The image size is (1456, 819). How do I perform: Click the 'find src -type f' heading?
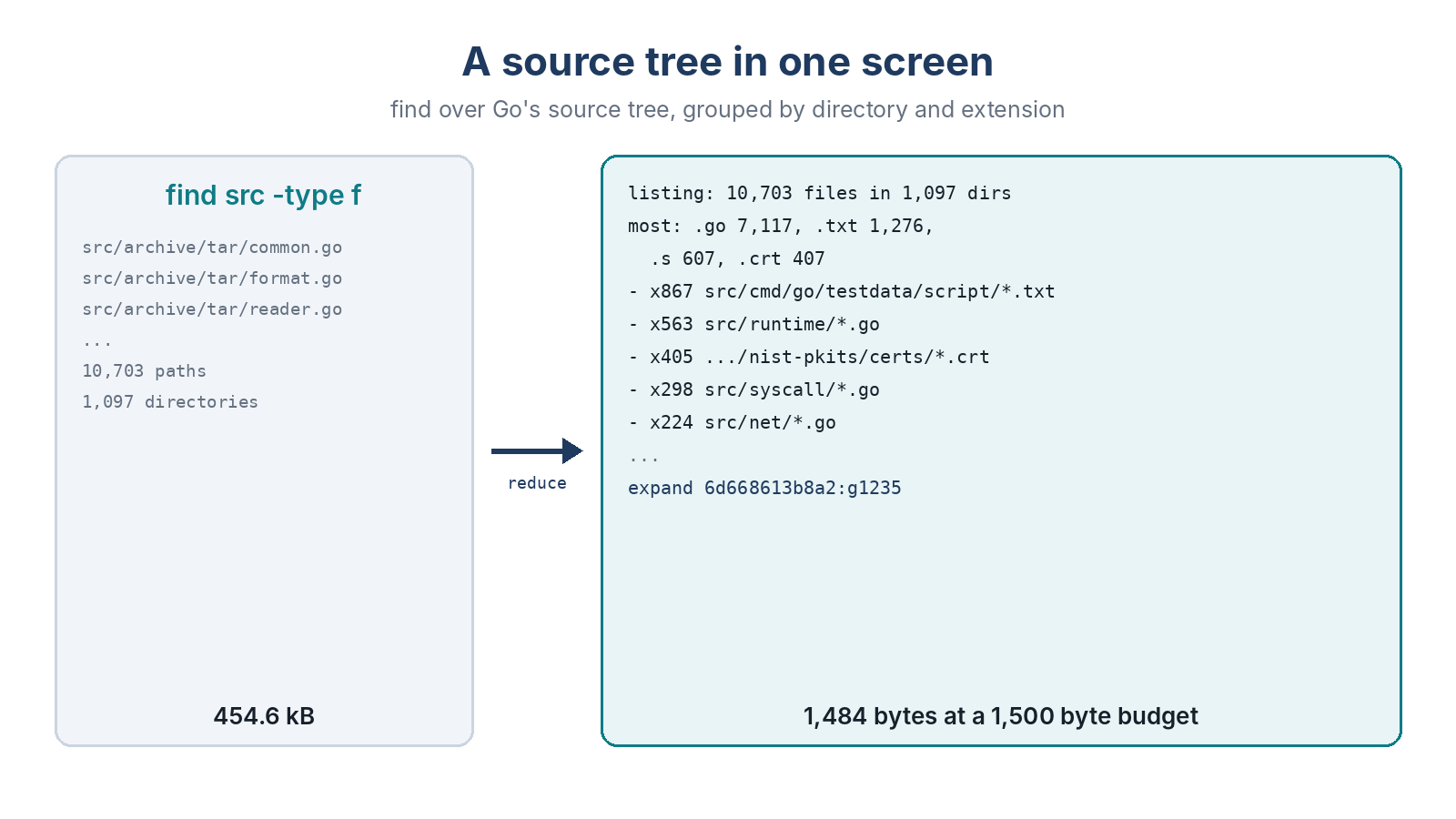pyautogui.click(x=264, y=195)
